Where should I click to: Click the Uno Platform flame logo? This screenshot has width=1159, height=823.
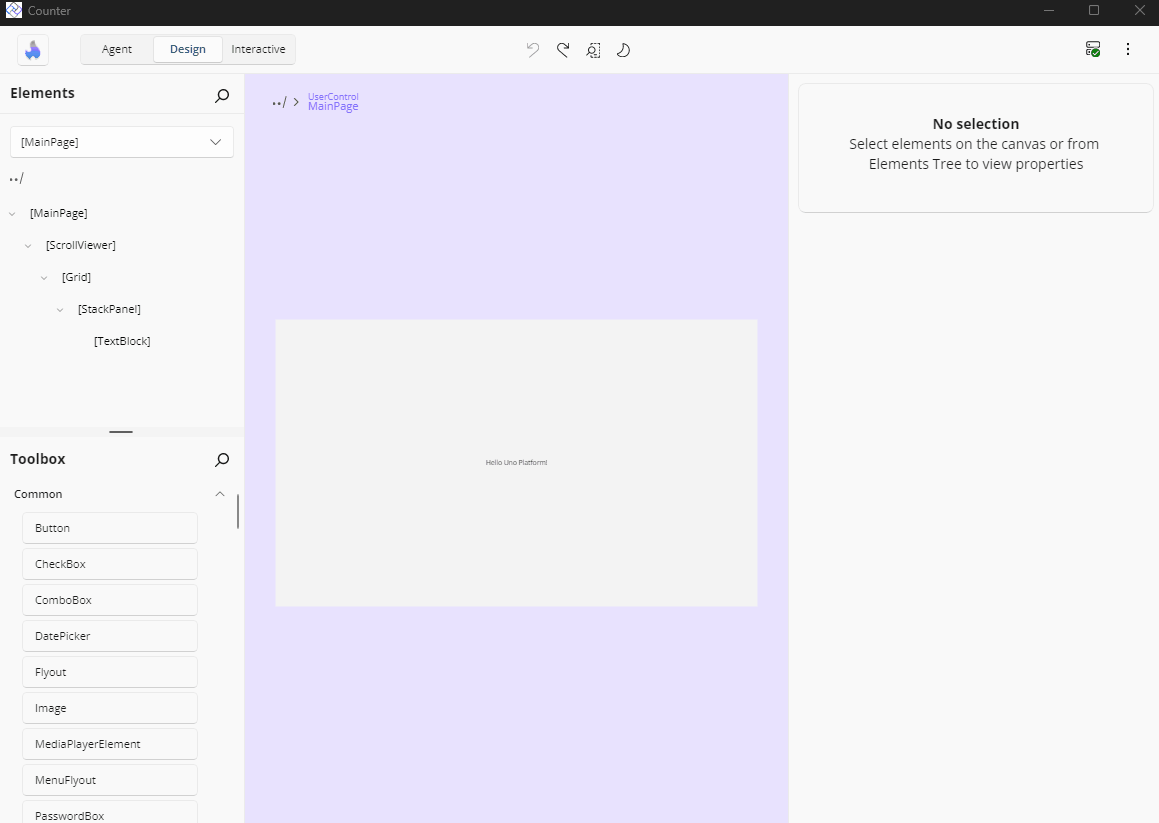tap(32, 49)
